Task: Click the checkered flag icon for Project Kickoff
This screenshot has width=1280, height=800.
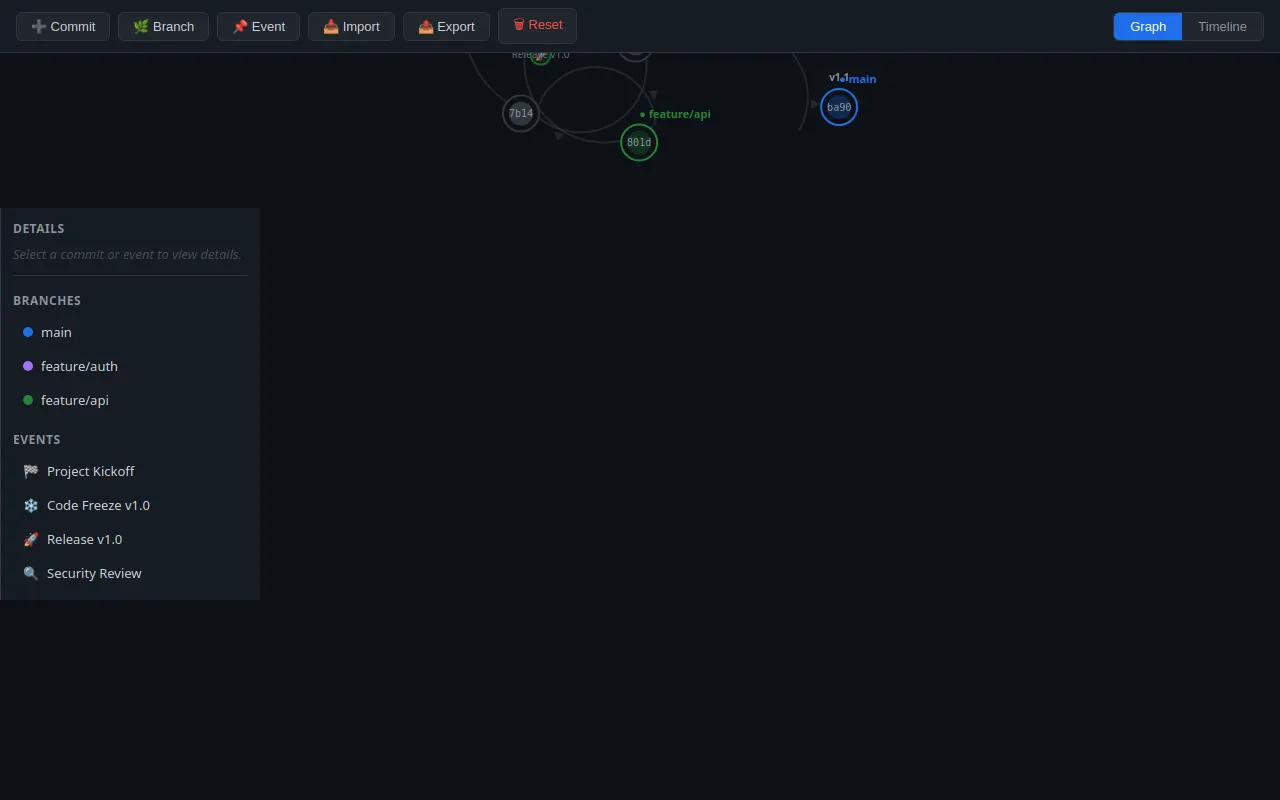Action: 30,471
